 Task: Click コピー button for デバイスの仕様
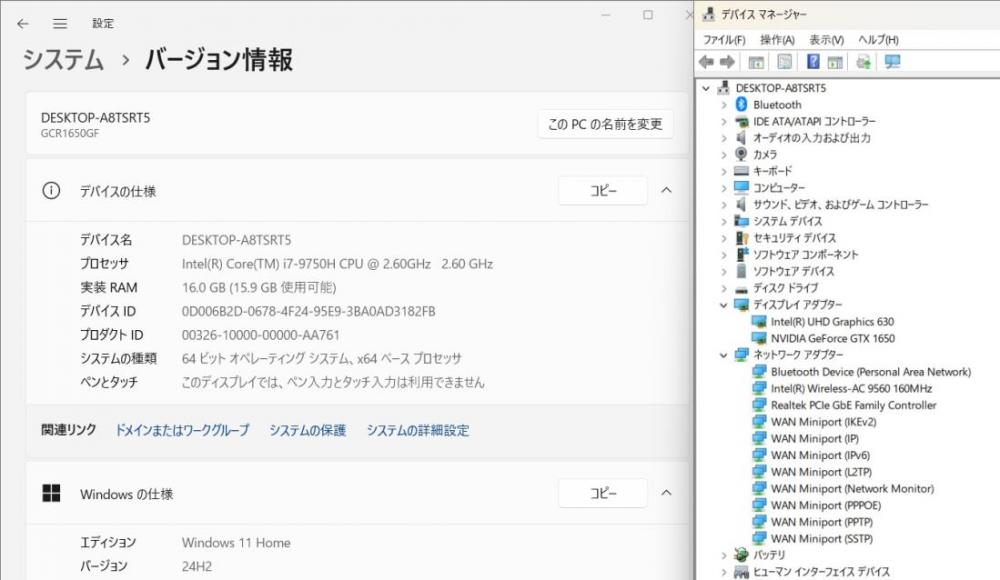click(603, 190)
